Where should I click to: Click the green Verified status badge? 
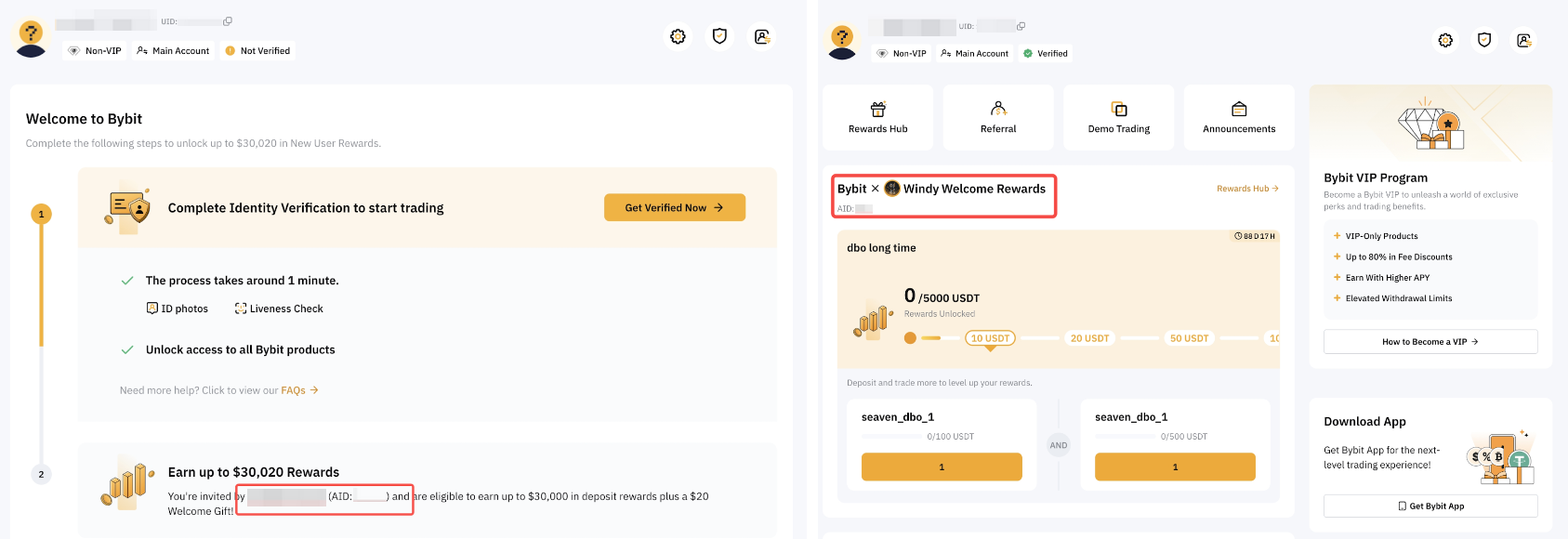point(1046,54)
